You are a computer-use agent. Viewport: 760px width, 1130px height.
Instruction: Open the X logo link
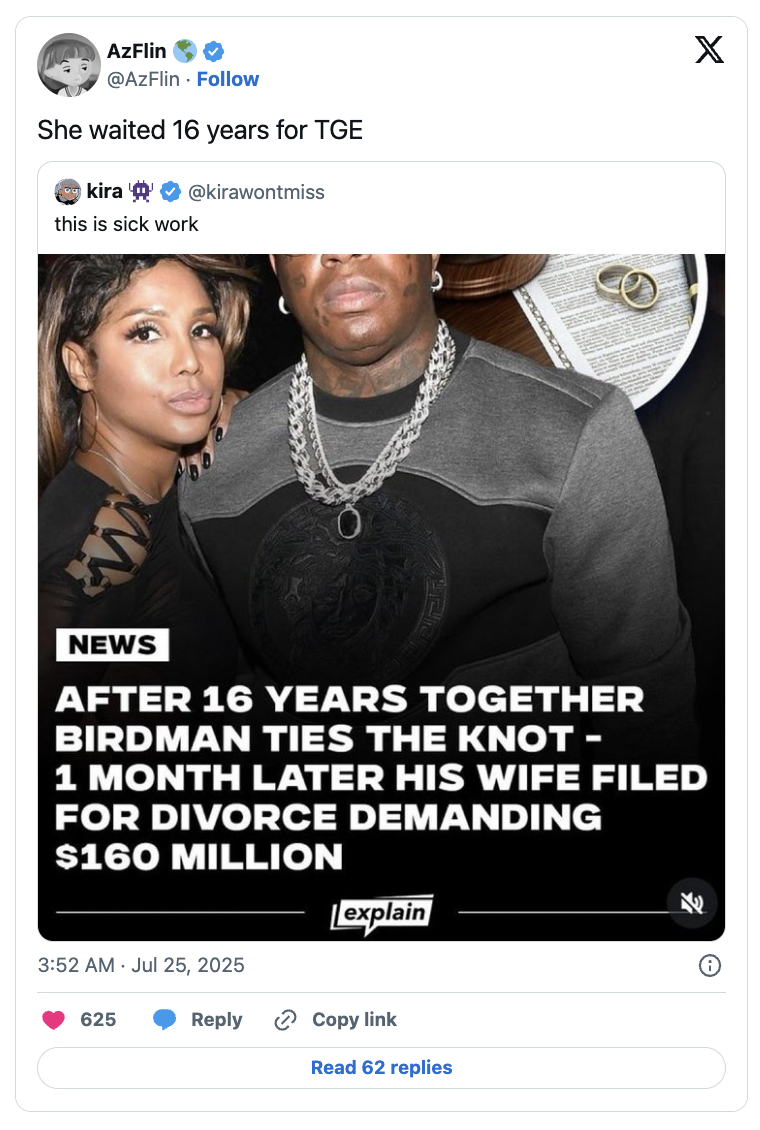[709, 50]
